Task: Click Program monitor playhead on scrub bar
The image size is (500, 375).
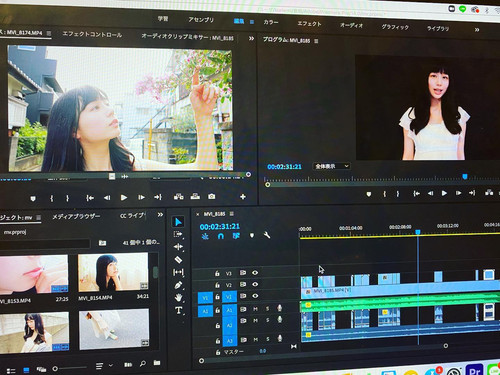Action: (x=465, y=176)
